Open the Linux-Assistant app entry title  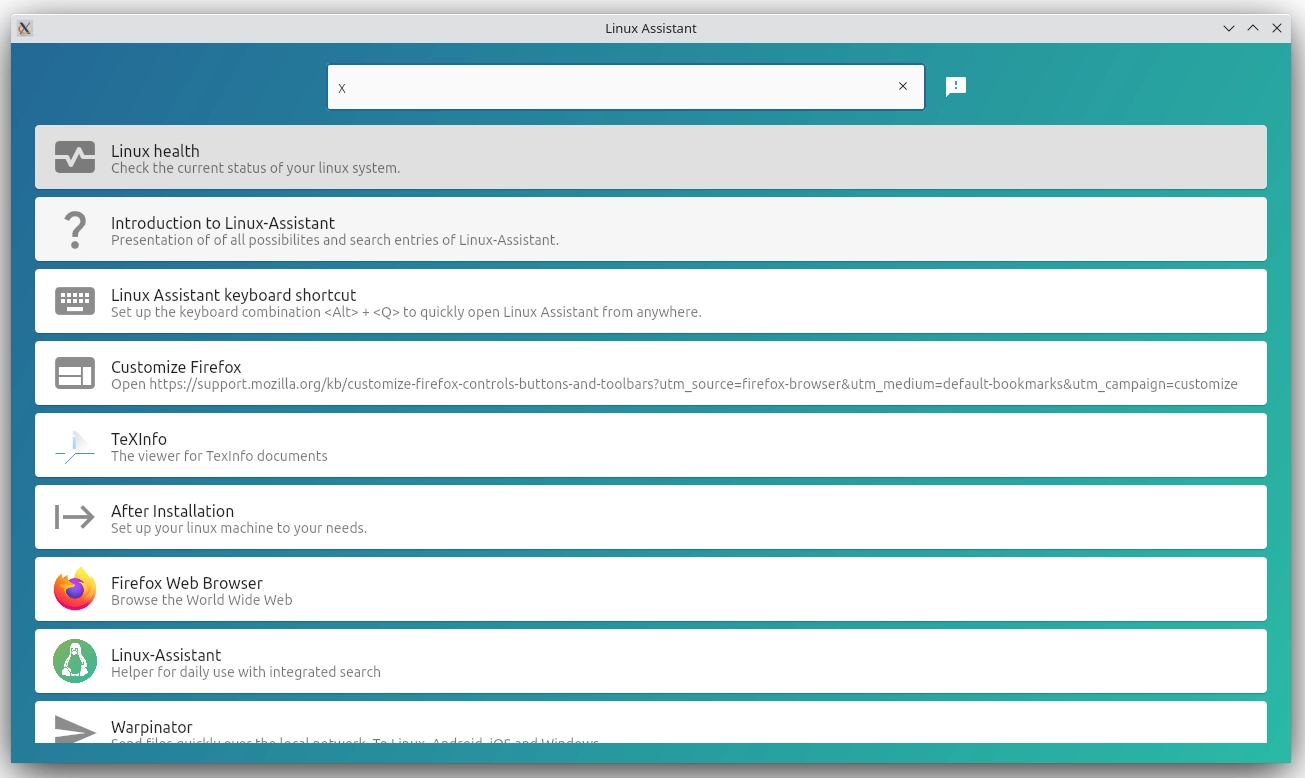(x=166, y=655)
